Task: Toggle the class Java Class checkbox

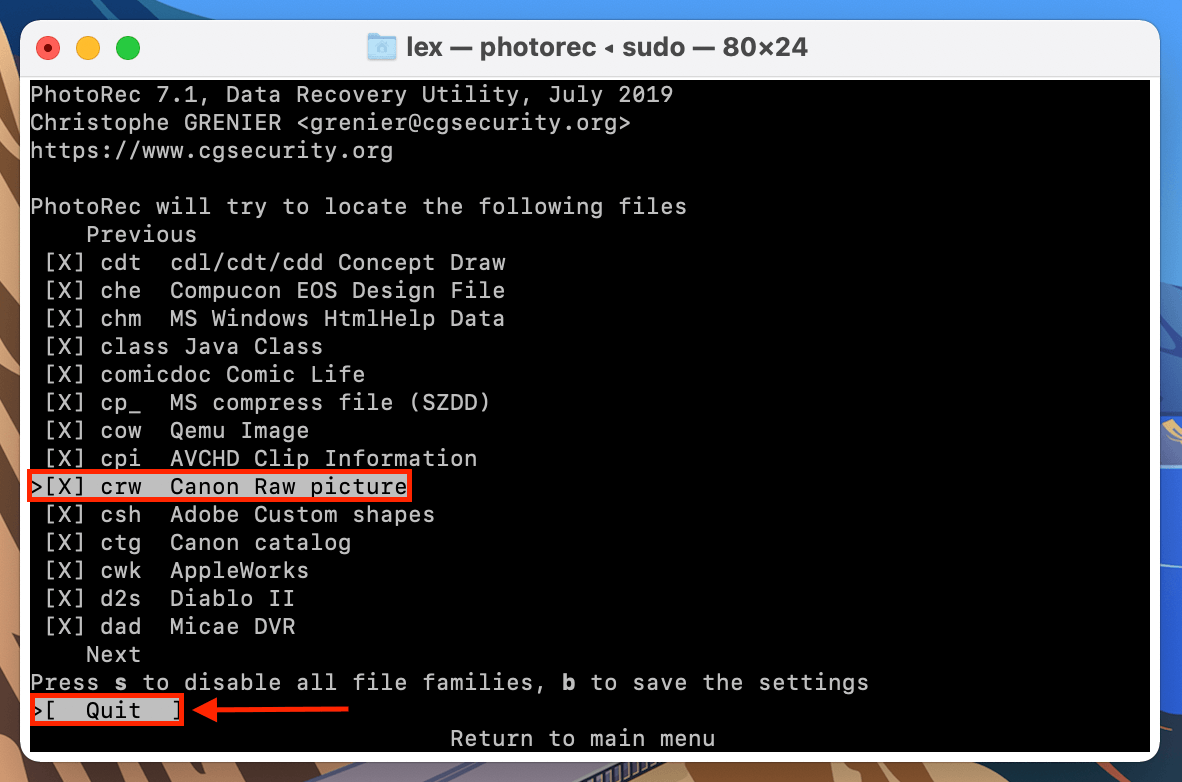Action: pyautogui.click(x=65, y=346)
